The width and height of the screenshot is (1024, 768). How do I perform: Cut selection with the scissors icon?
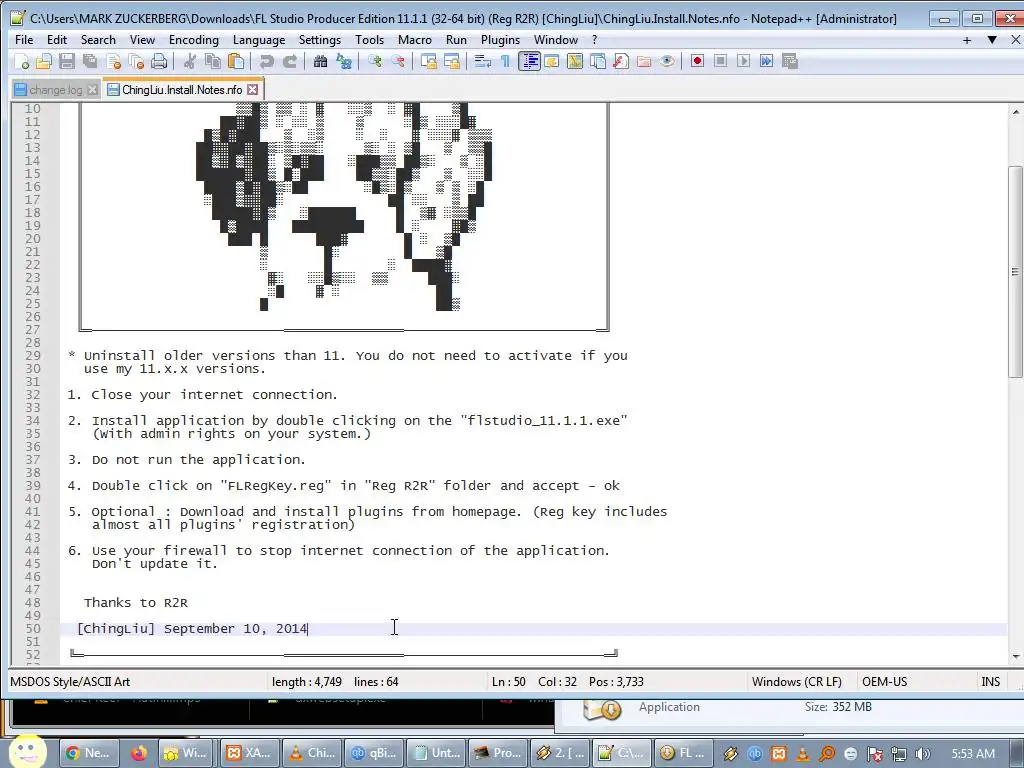(x=190, y=61)
